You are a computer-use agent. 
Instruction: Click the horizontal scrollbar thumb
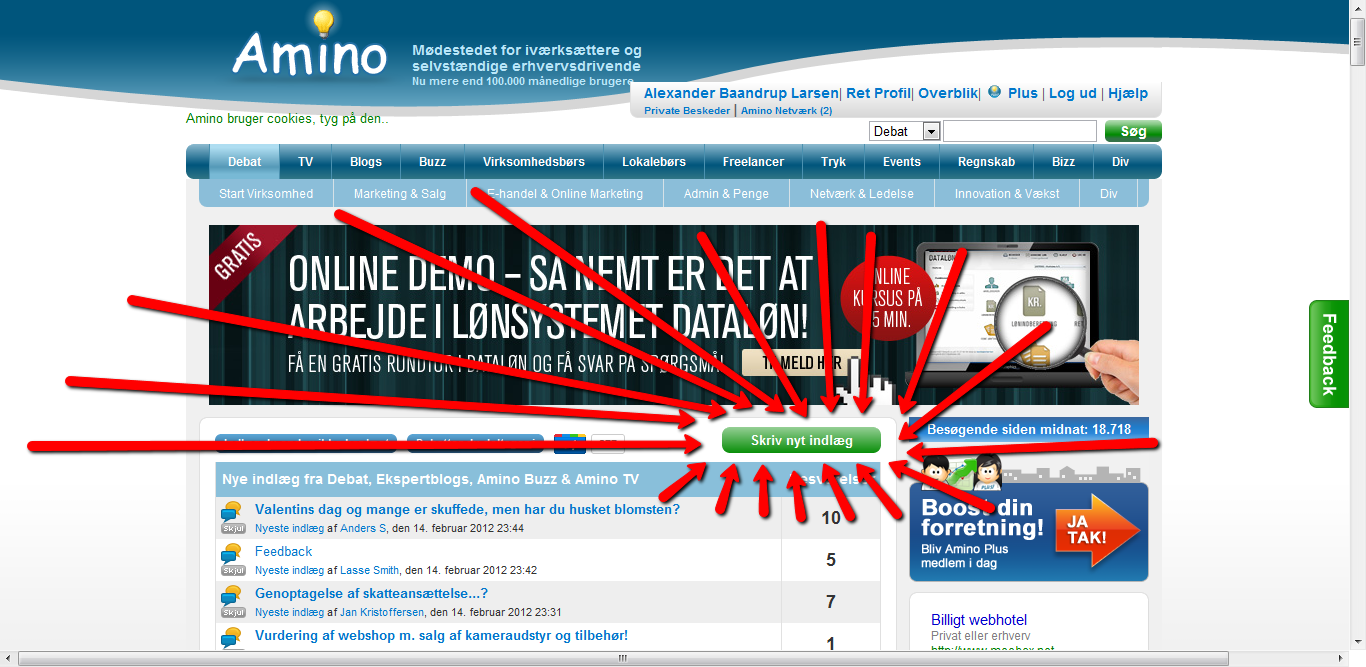[x=623, y=658]
